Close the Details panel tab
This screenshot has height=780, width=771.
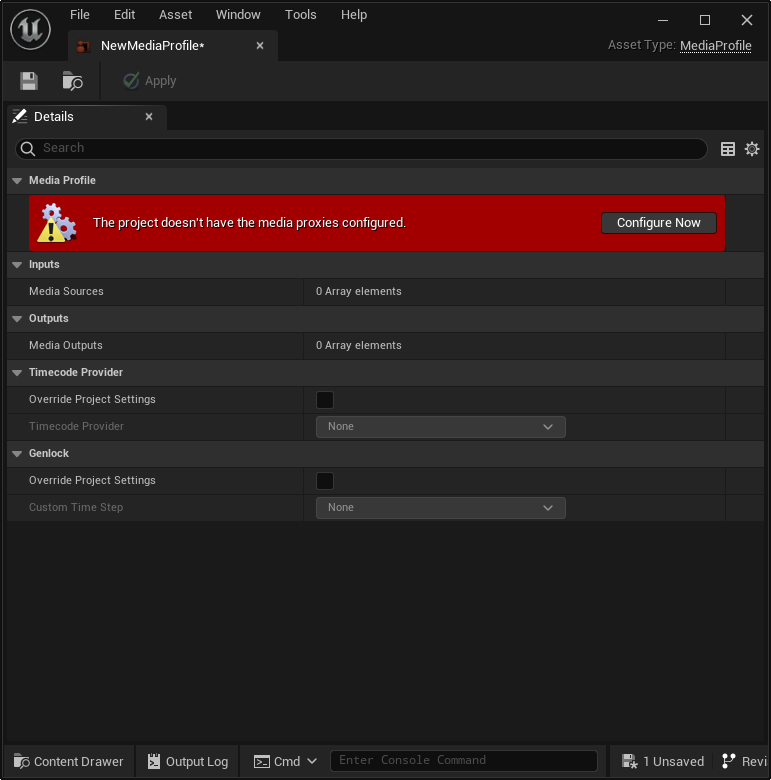click(149, 116)
